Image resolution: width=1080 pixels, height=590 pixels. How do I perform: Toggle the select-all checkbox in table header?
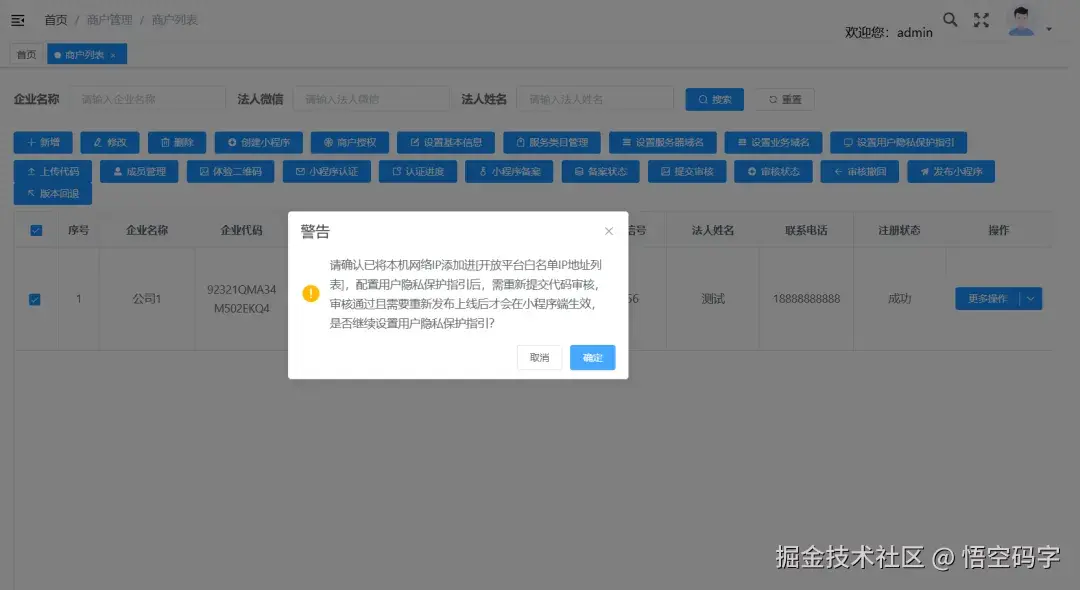point(36,229)
